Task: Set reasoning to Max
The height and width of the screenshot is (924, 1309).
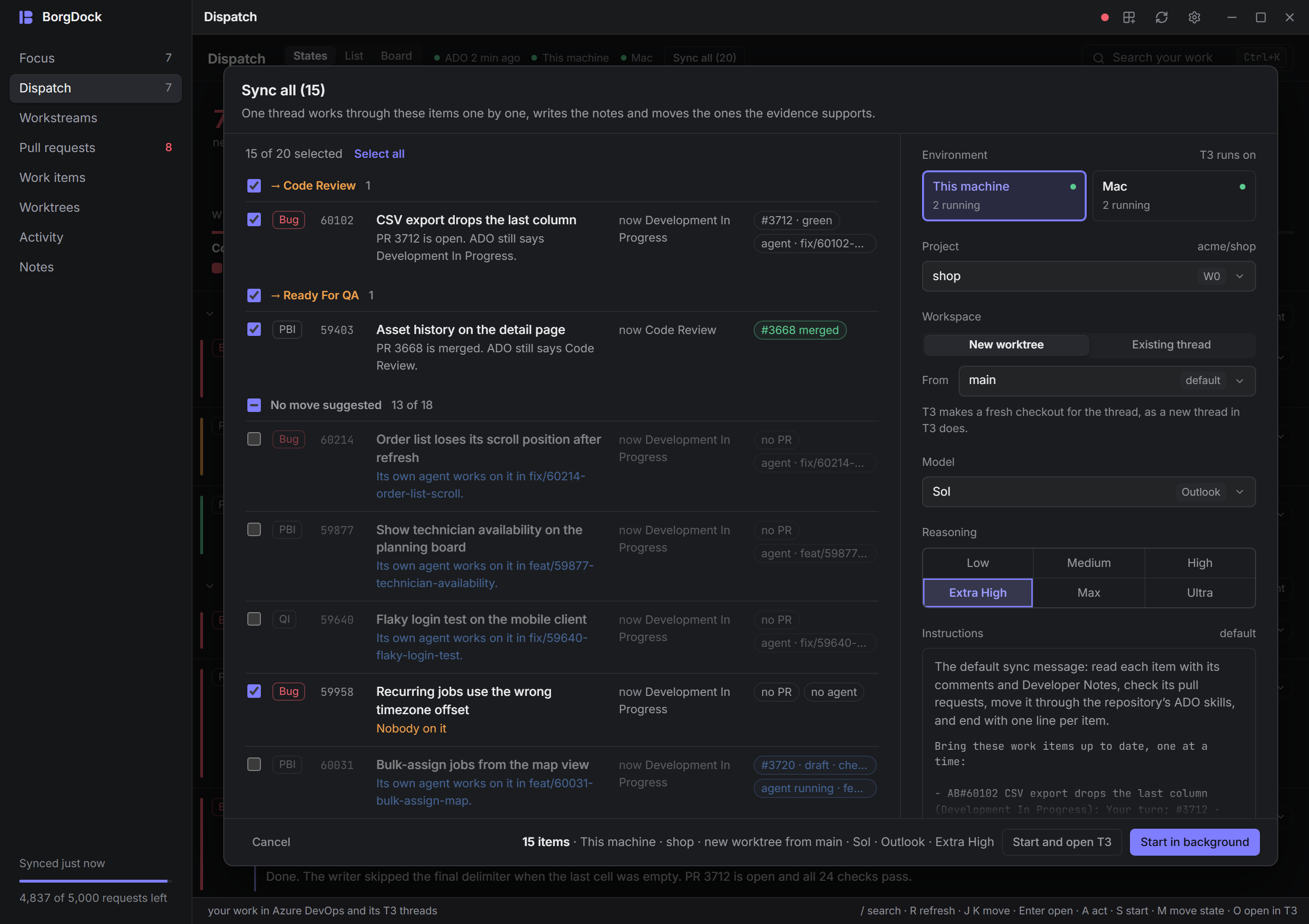Action: 1089,593
